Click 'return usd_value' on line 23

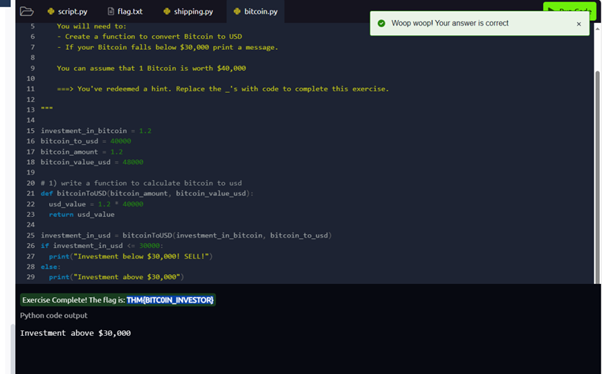[81, 214]
